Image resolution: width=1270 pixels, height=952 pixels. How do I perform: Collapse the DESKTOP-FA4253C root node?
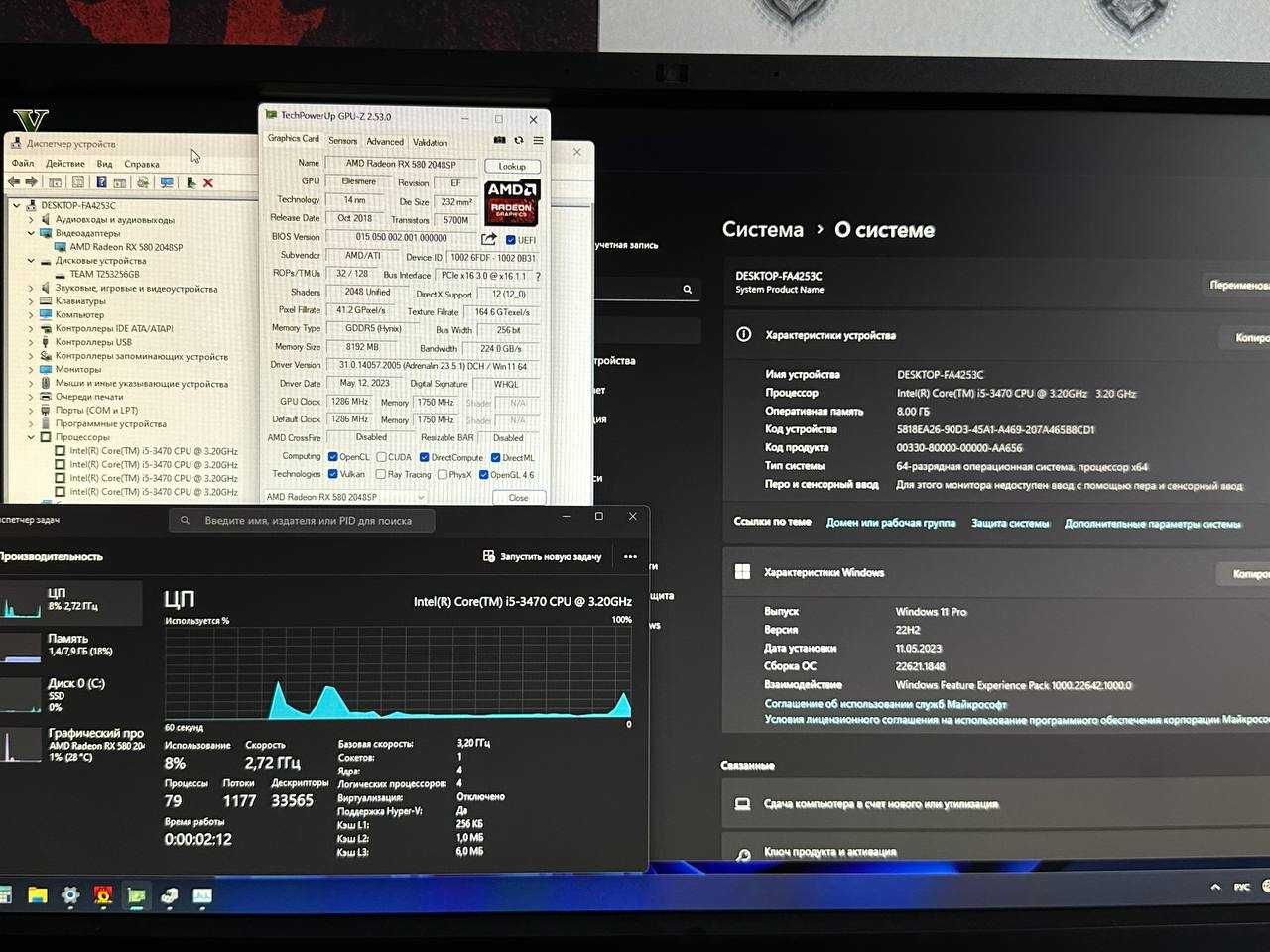pyautogui.click(x=17, y=206)
